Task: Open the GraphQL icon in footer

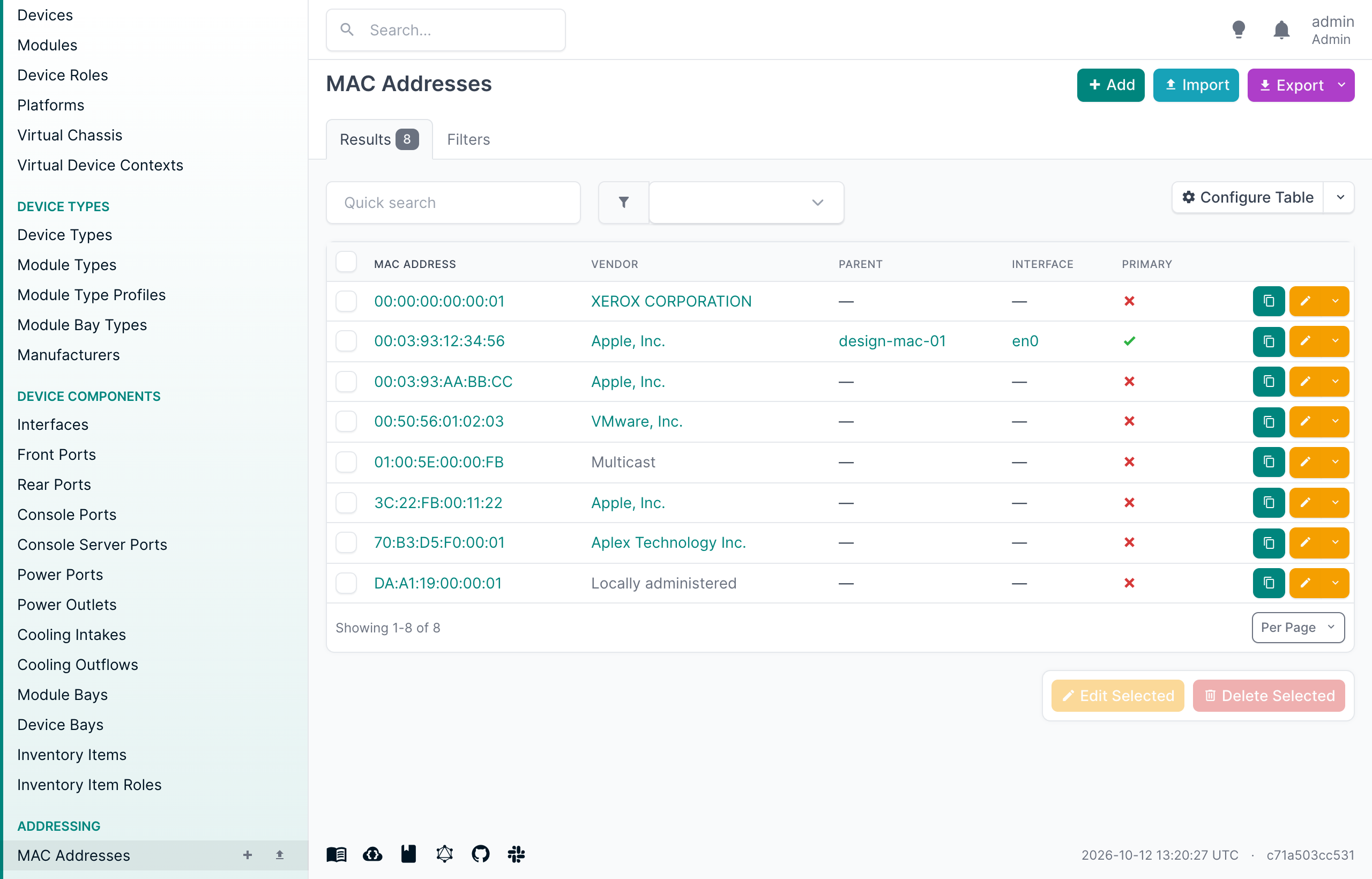Action: [445, 854]
